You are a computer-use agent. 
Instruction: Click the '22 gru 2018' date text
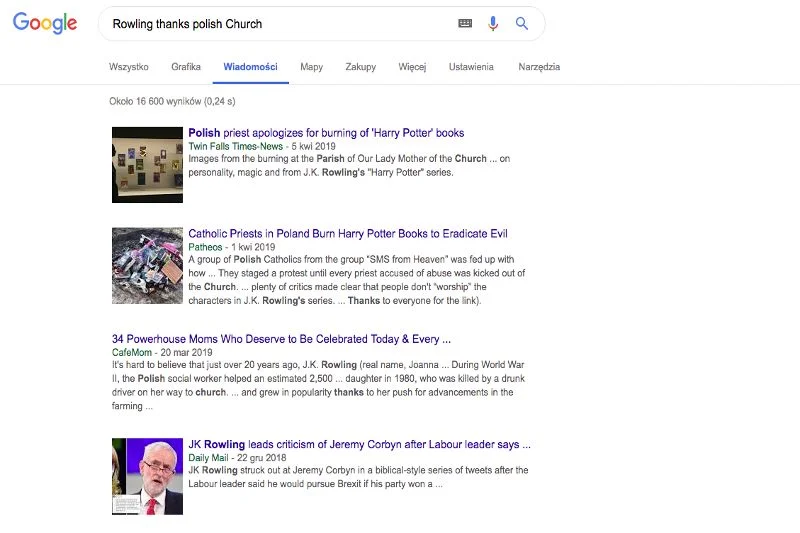261,458
